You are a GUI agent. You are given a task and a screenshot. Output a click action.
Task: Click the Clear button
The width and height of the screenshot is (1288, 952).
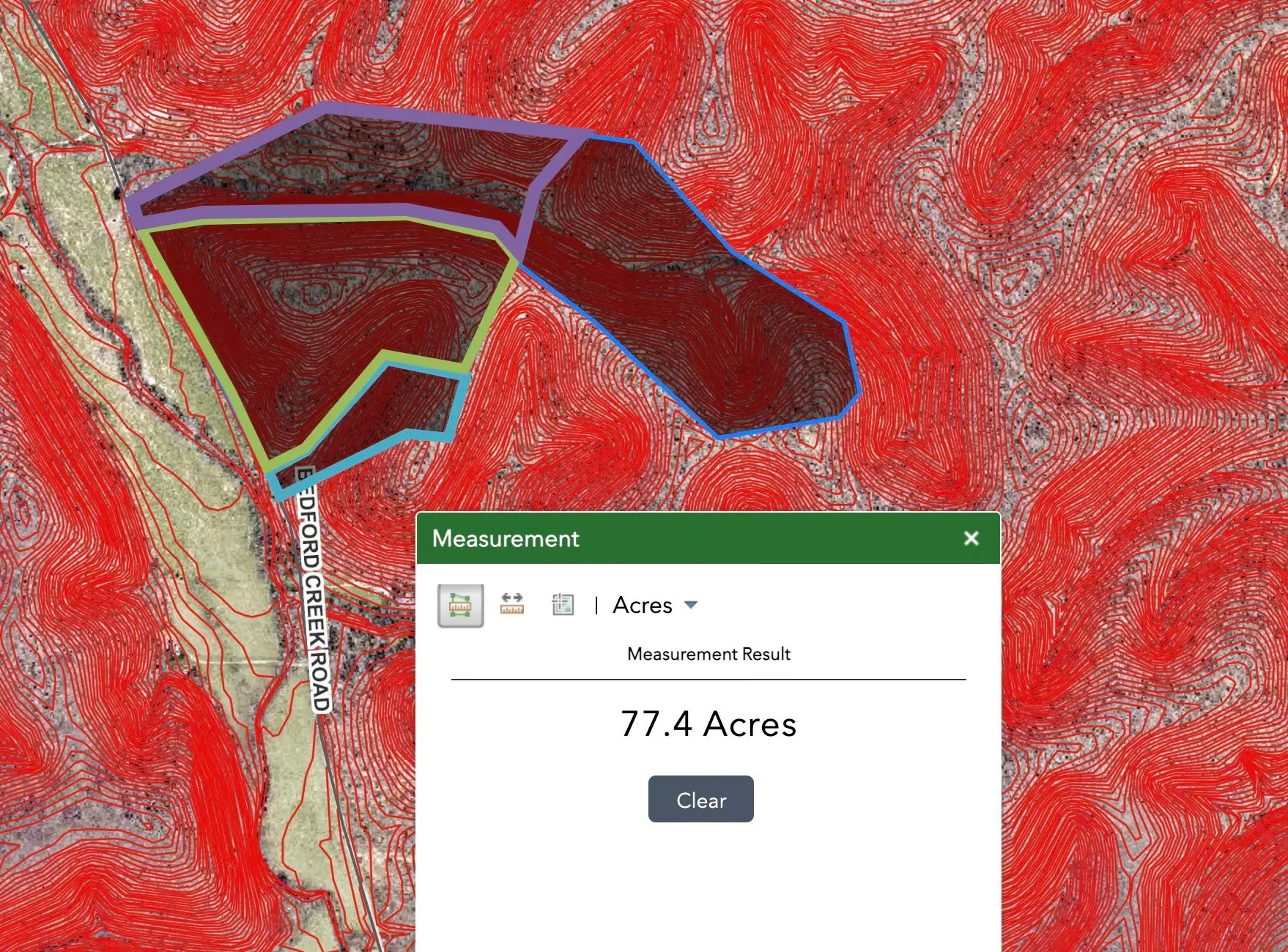(700, 800)
